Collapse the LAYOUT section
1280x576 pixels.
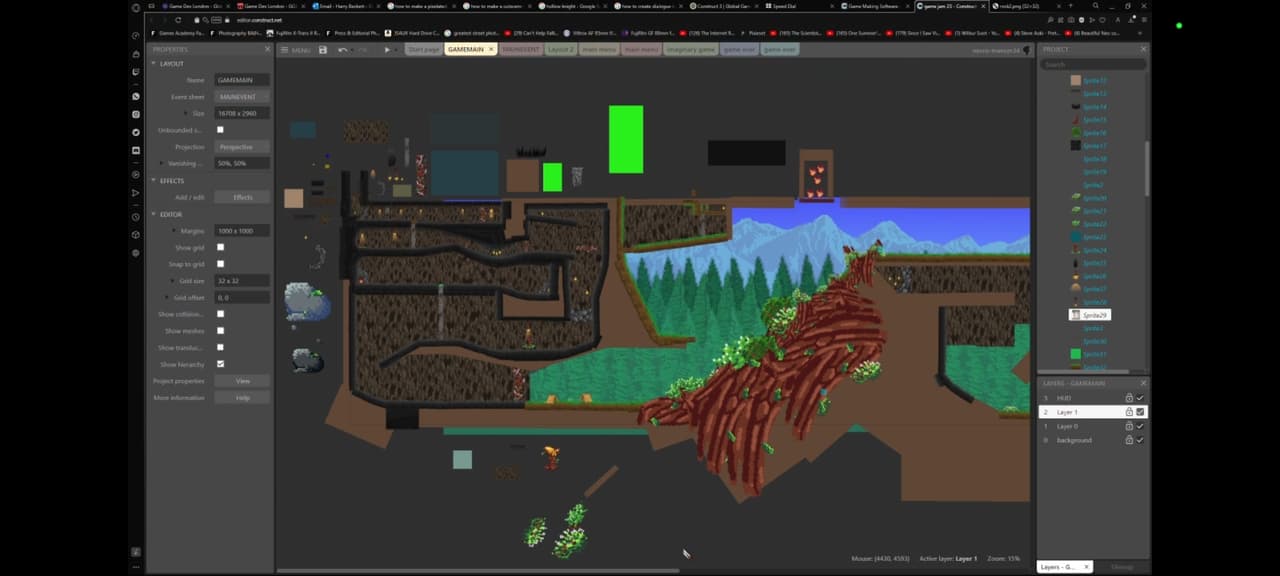154,63
